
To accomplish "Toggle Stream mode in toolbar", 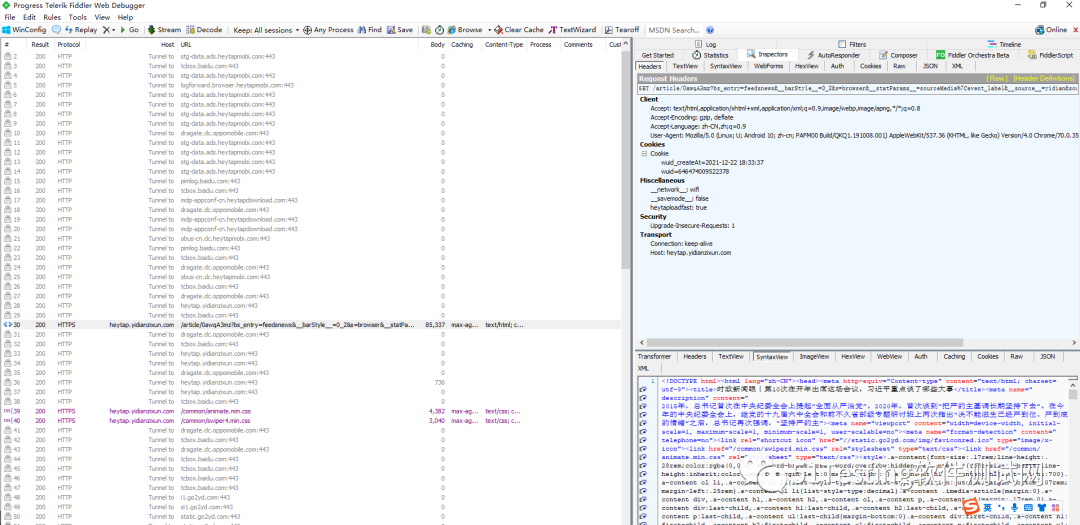I will [164, 30].
